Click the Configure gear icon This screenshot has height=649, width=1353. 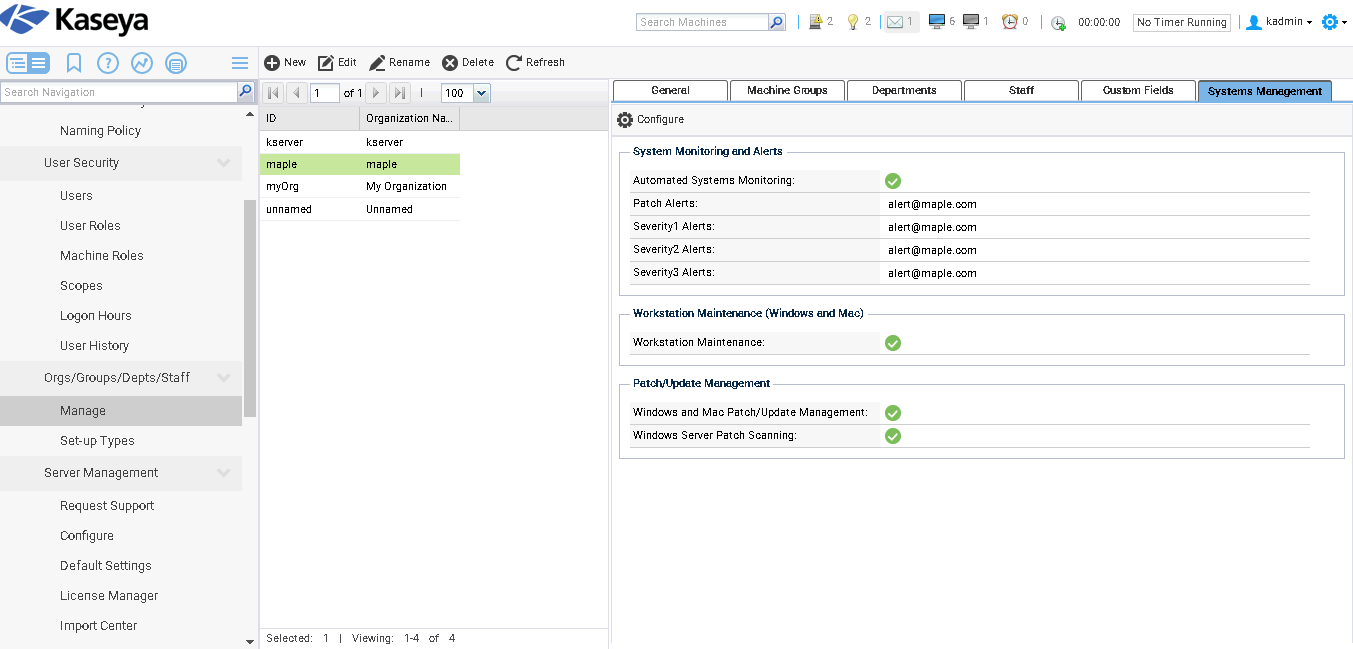(626, 119)
